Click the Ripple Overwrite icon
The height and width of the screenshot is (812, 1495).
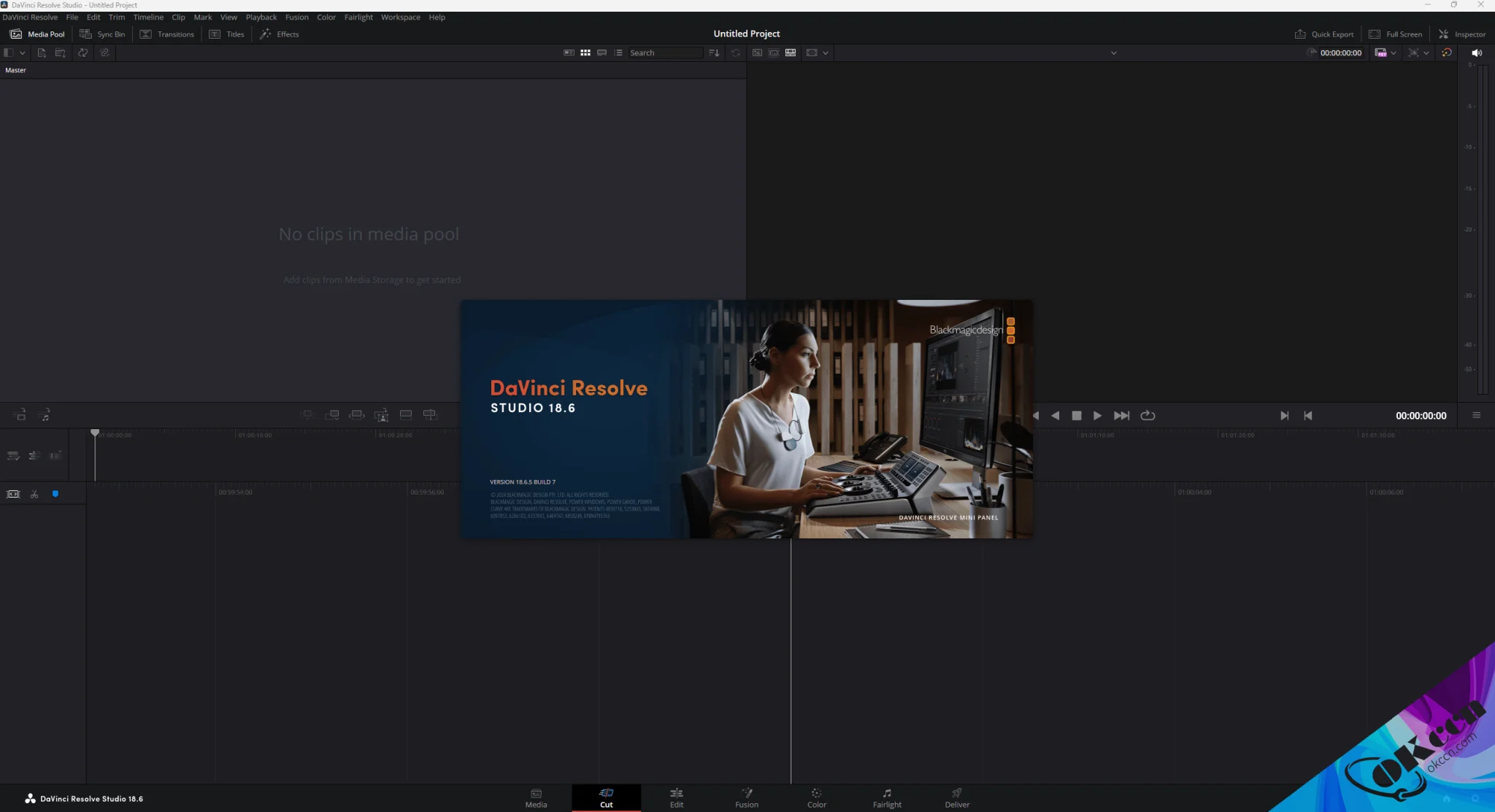pos(357,415)
